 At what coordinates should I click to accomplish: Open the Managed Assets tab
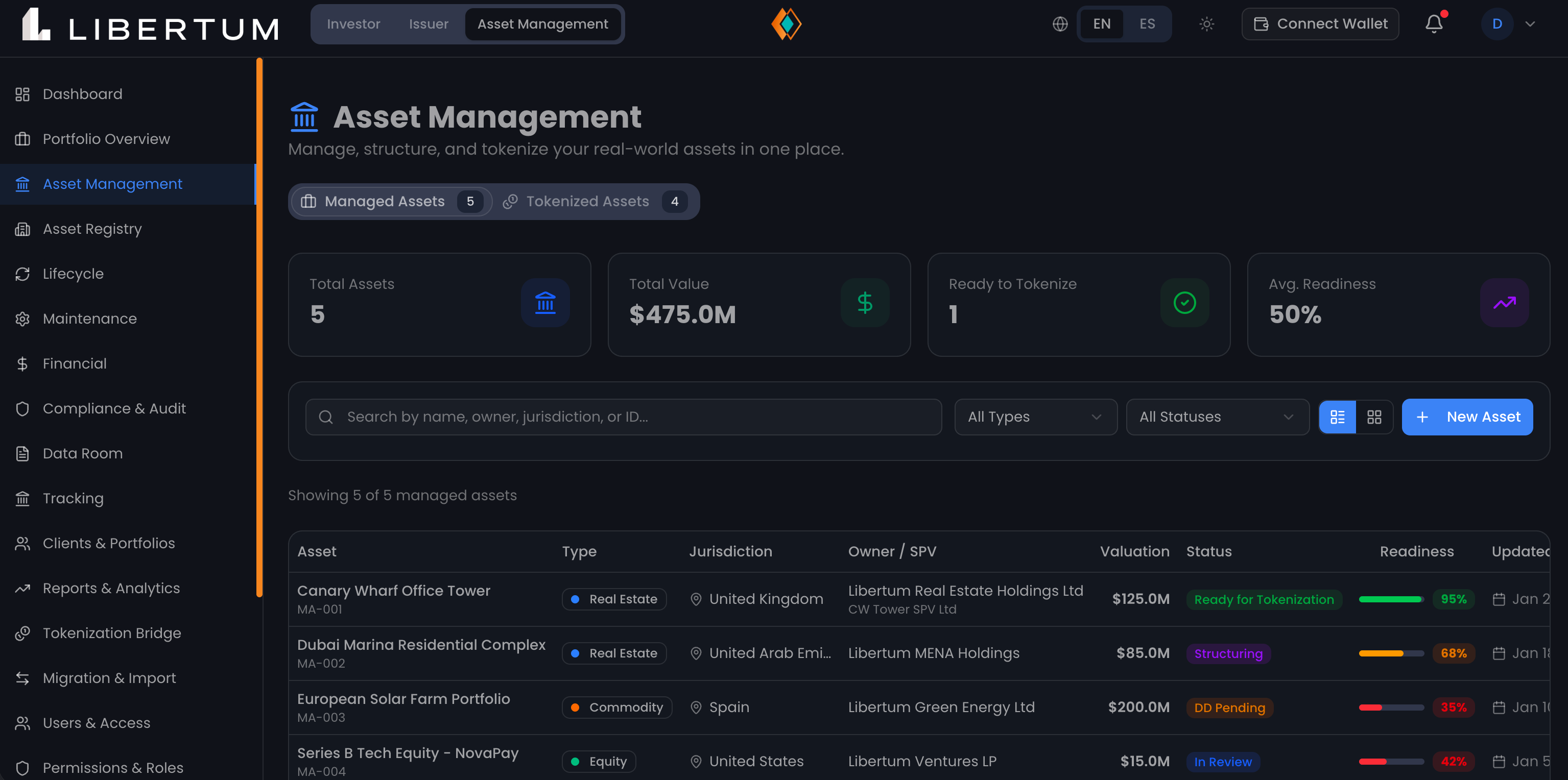point(391,202)
